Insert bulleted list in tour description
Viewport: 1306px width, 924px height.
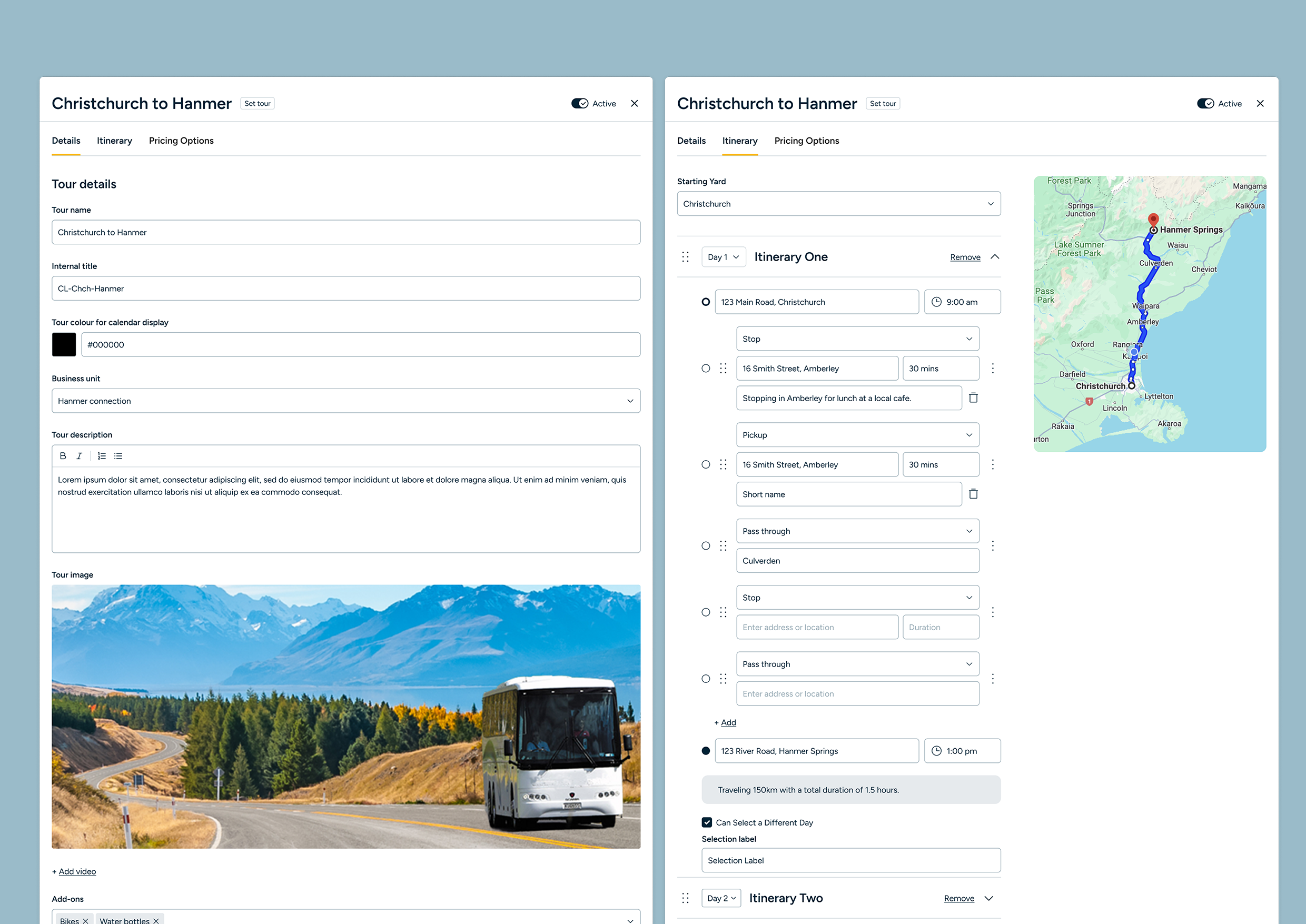[x=118, y=456]
